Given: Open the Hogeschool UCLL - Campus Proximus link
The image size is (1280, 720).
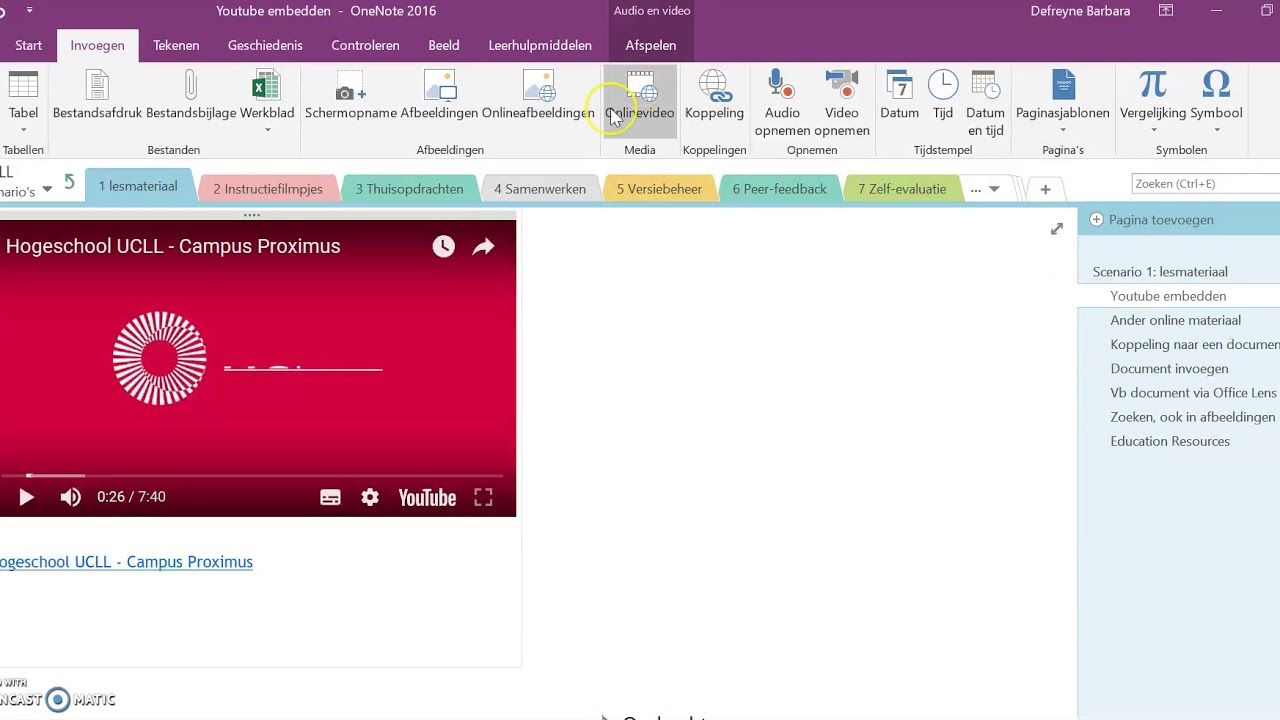Looking at the screenshot, I should click(126, 562).
